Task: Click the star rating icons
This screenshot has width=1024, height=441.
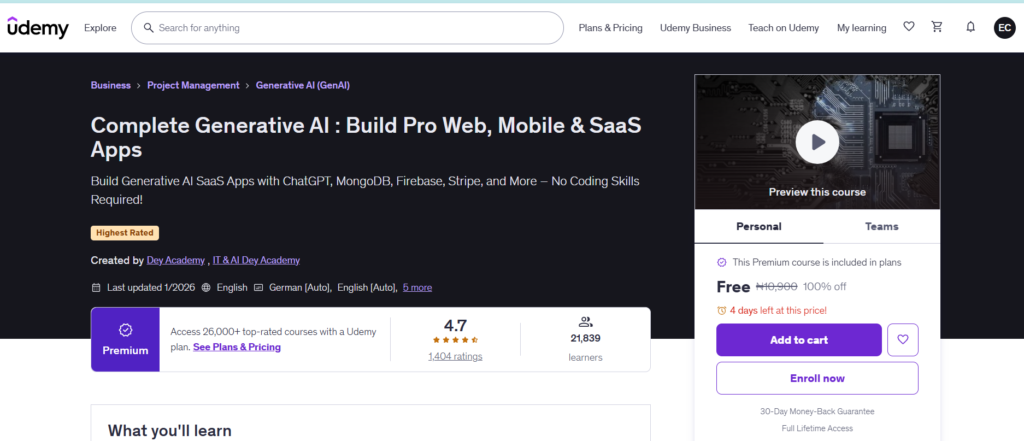Action: point(455,340)
